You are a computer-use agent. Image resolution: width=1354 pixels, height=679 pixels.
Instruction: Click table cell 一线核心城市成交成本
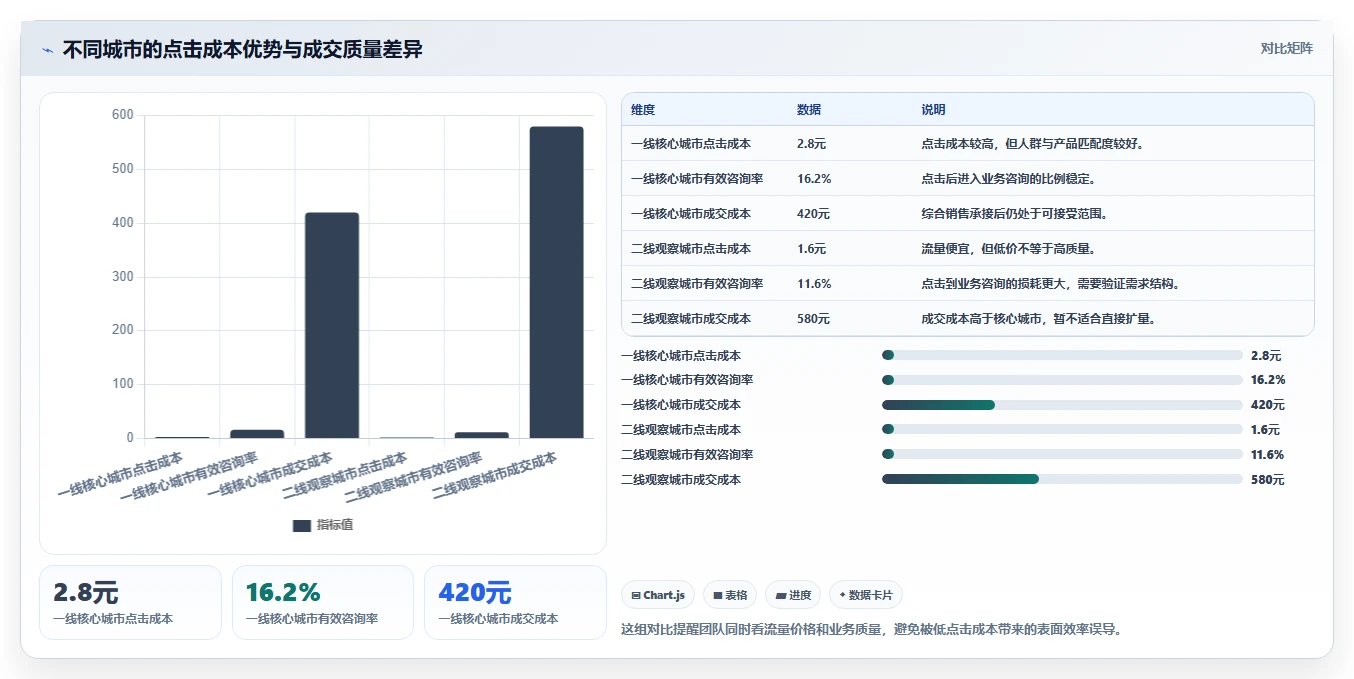coord(691,214)
